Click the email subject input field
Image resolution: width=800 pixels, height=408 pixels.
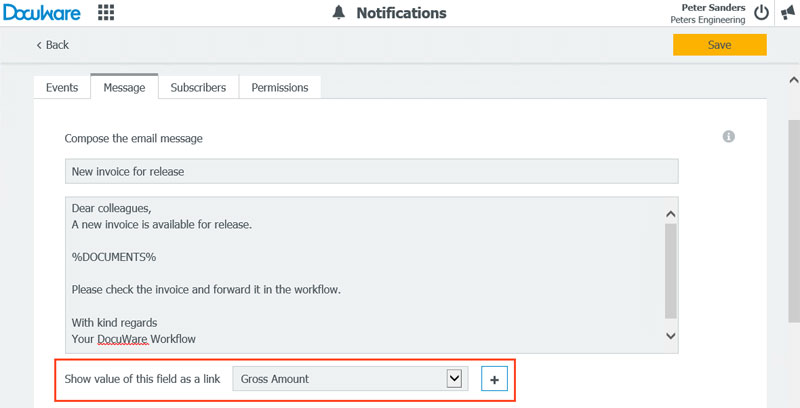pyautogui.click(x=371, y=171)
